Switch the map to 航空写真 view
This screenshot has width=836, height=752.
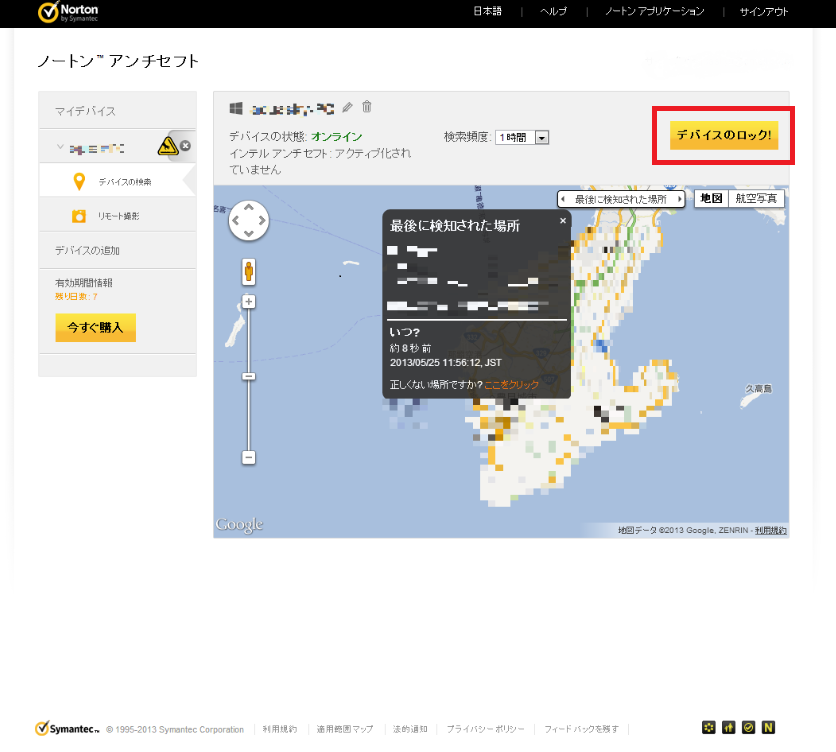tap(756, 198)
